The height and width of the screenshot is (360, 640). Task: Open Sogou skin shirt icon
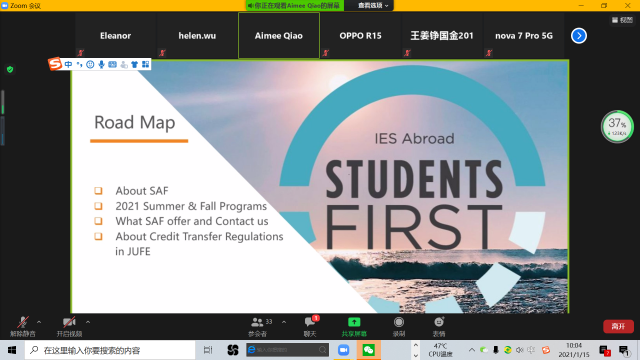[x=134, y=64]
